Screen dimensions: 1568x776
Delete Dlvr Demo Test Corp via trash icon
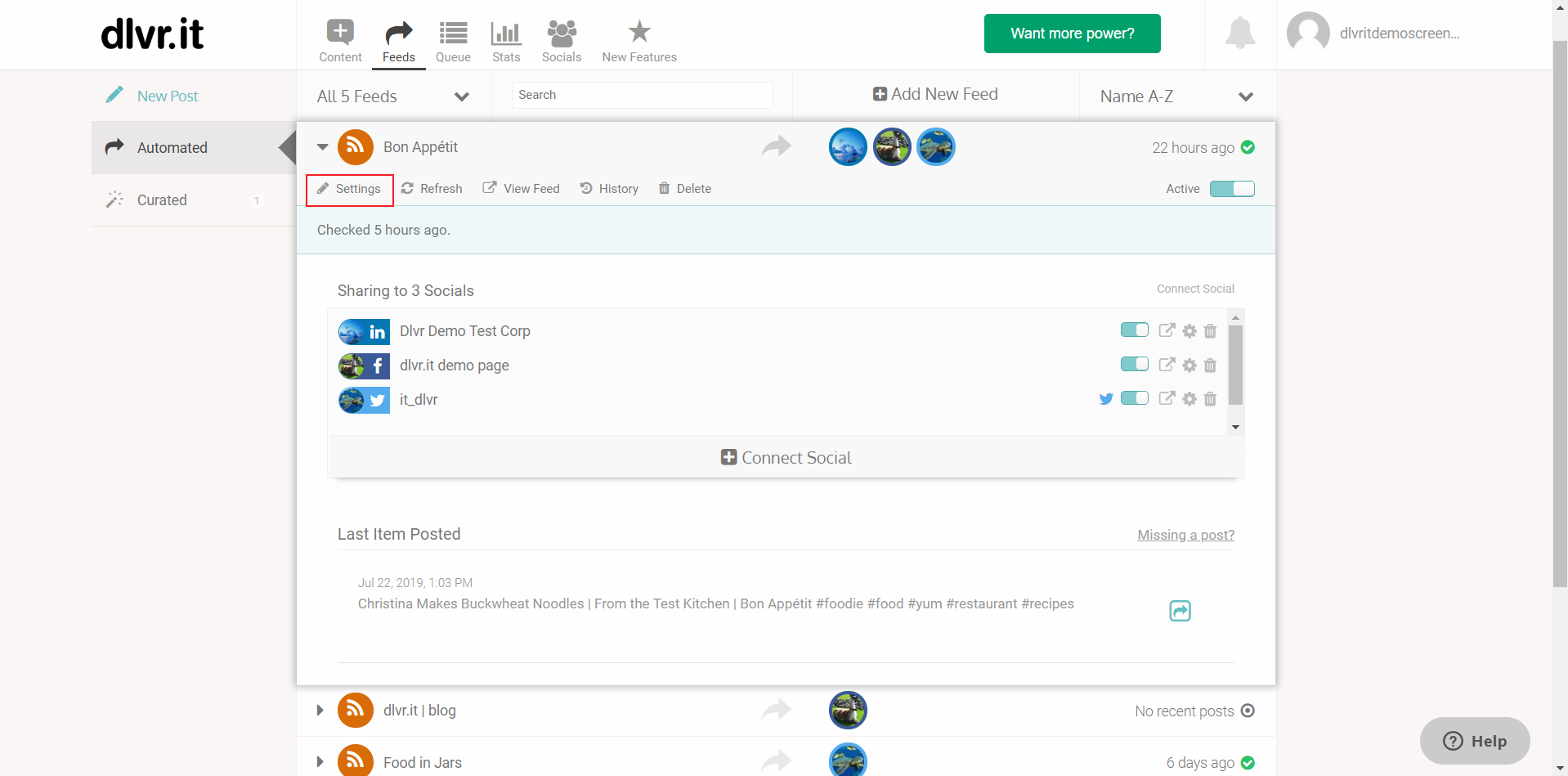[1210, 331]
